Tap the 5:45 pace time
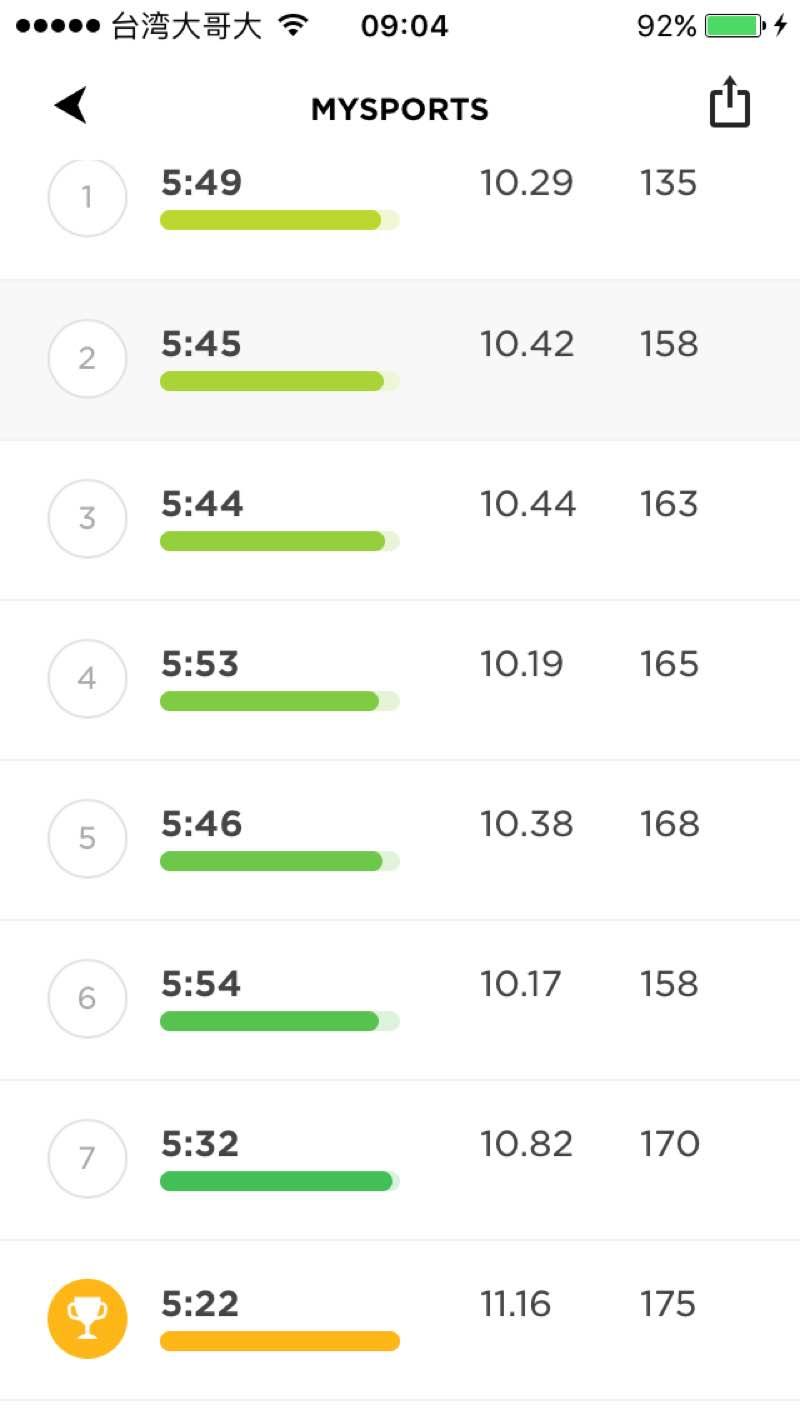The height and width of the screenshot is (1420, 800). [201, 344]
